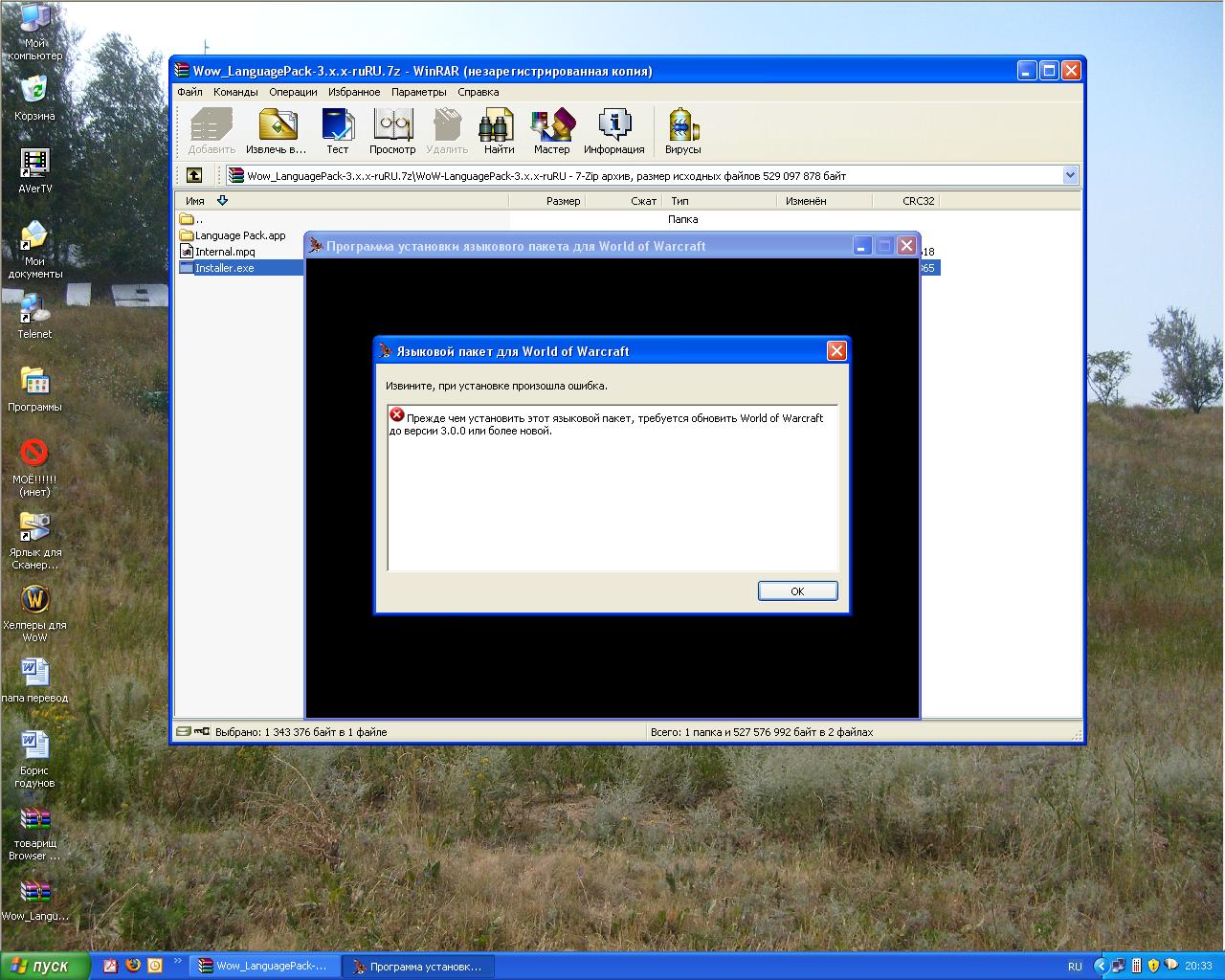Click the пуск Start button
Viewport: 1225px width, 980px height.
[x=45, y=966]
